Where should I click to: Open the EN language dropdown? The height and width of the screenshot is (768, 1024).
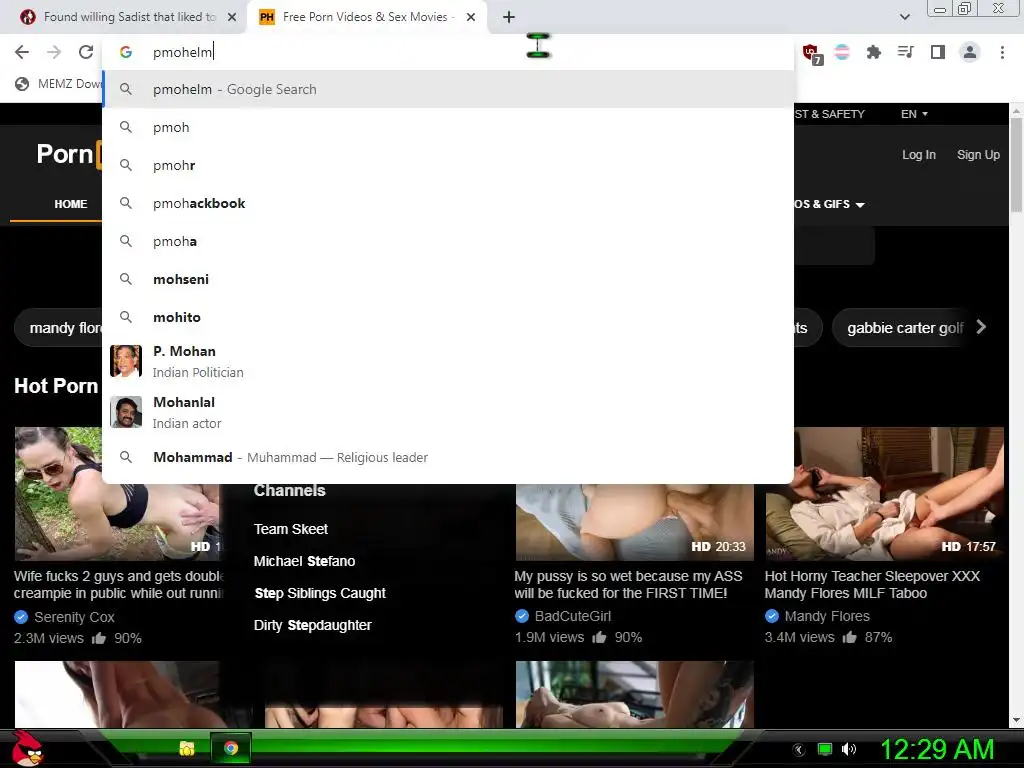pyautogui.click(x=914, y=114)
